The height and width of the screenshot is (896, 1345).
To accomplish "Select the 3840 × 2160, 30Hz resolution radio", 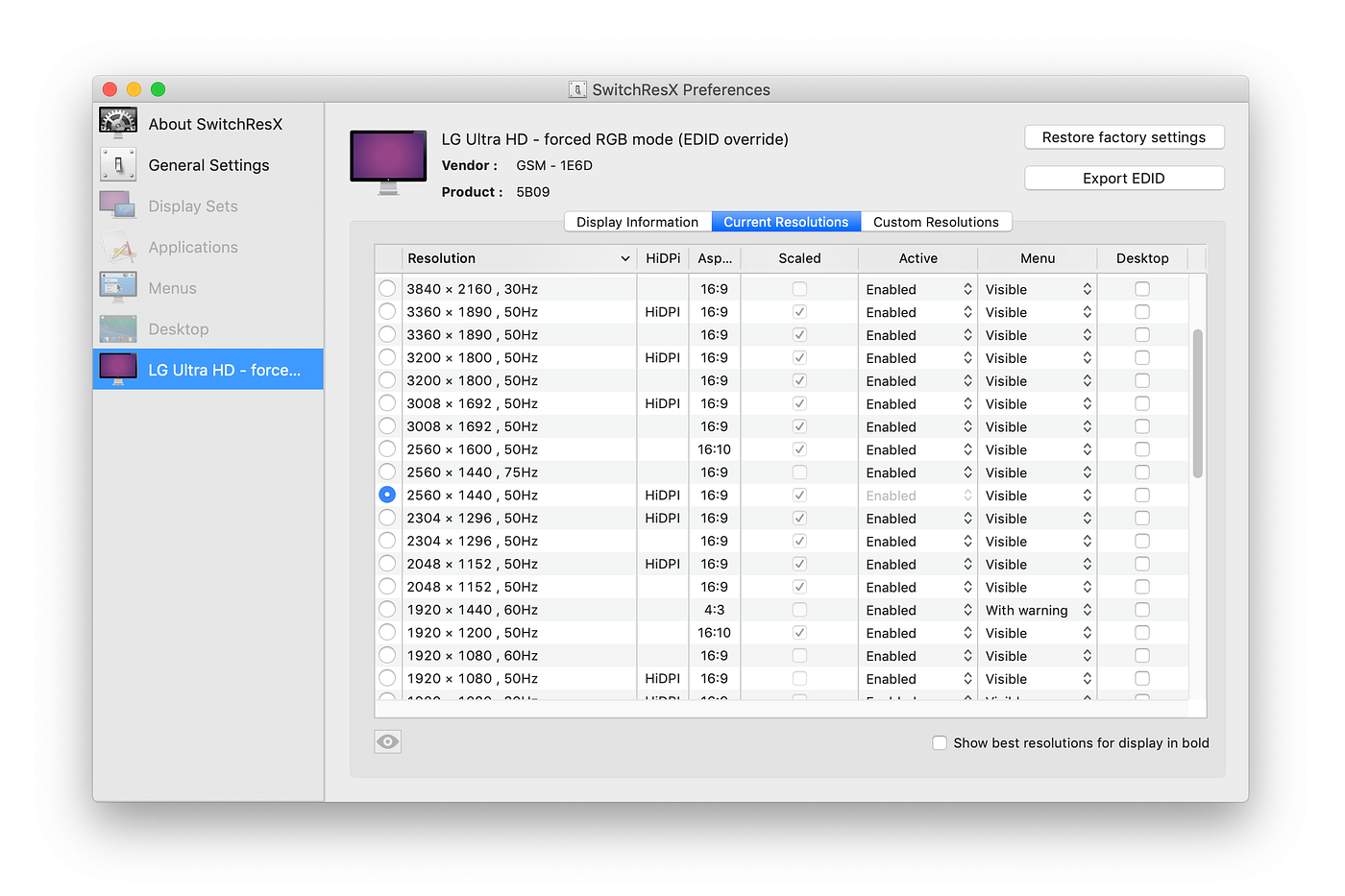I will pyautogui.click(x=387, y=288).
